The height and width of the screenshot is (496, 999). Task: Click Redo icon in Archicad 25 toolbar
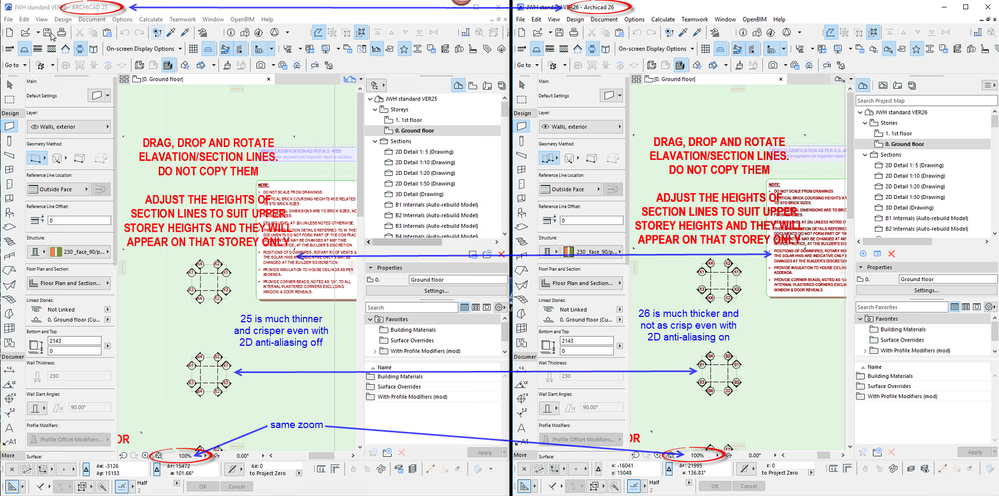pos(138,32)
